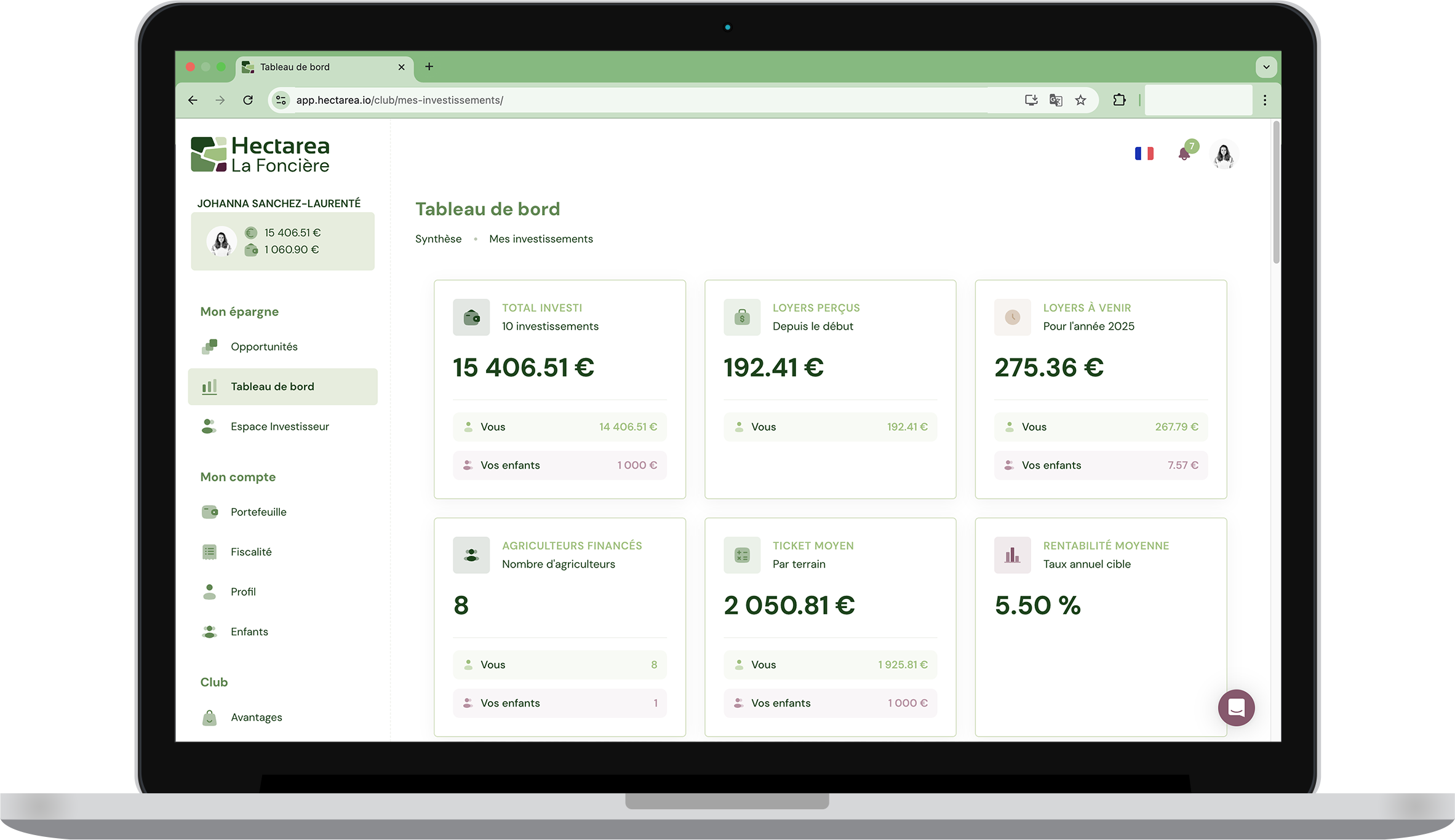Open the Enfants page
The height and width of the screenshot is (840, 1455).
coord(249,632)
